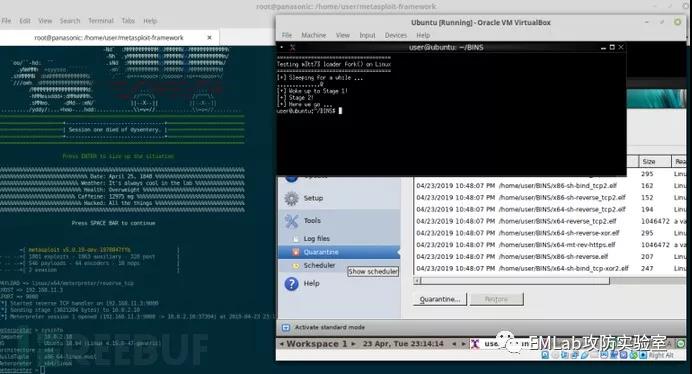This screenshot has height=374, width=692.
Task: Select row x64-reverse_tcp2.elf
Action: pyautogui.click(x=550, y=221)
